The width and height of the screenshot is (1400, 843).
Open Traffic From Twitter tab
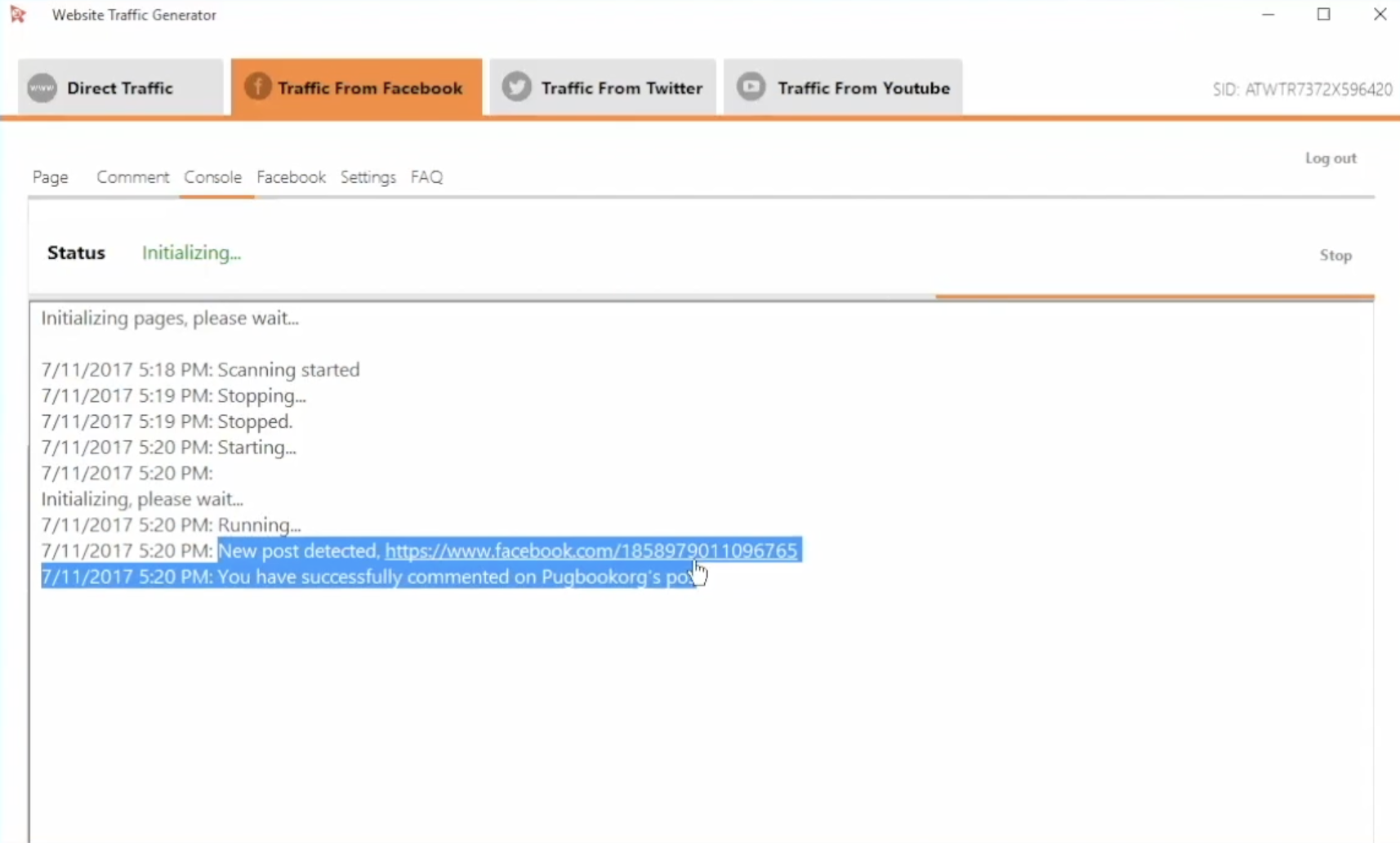click(x=603, y=87)
